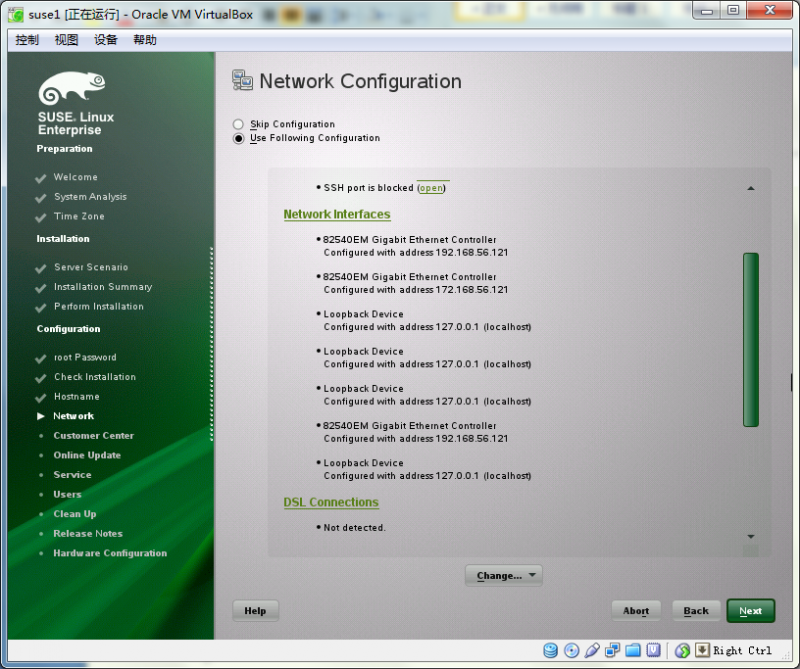Viewport: 800px width, 669px height.
Task: Click the optical drive icon in status bar
Action: [571, 650]
